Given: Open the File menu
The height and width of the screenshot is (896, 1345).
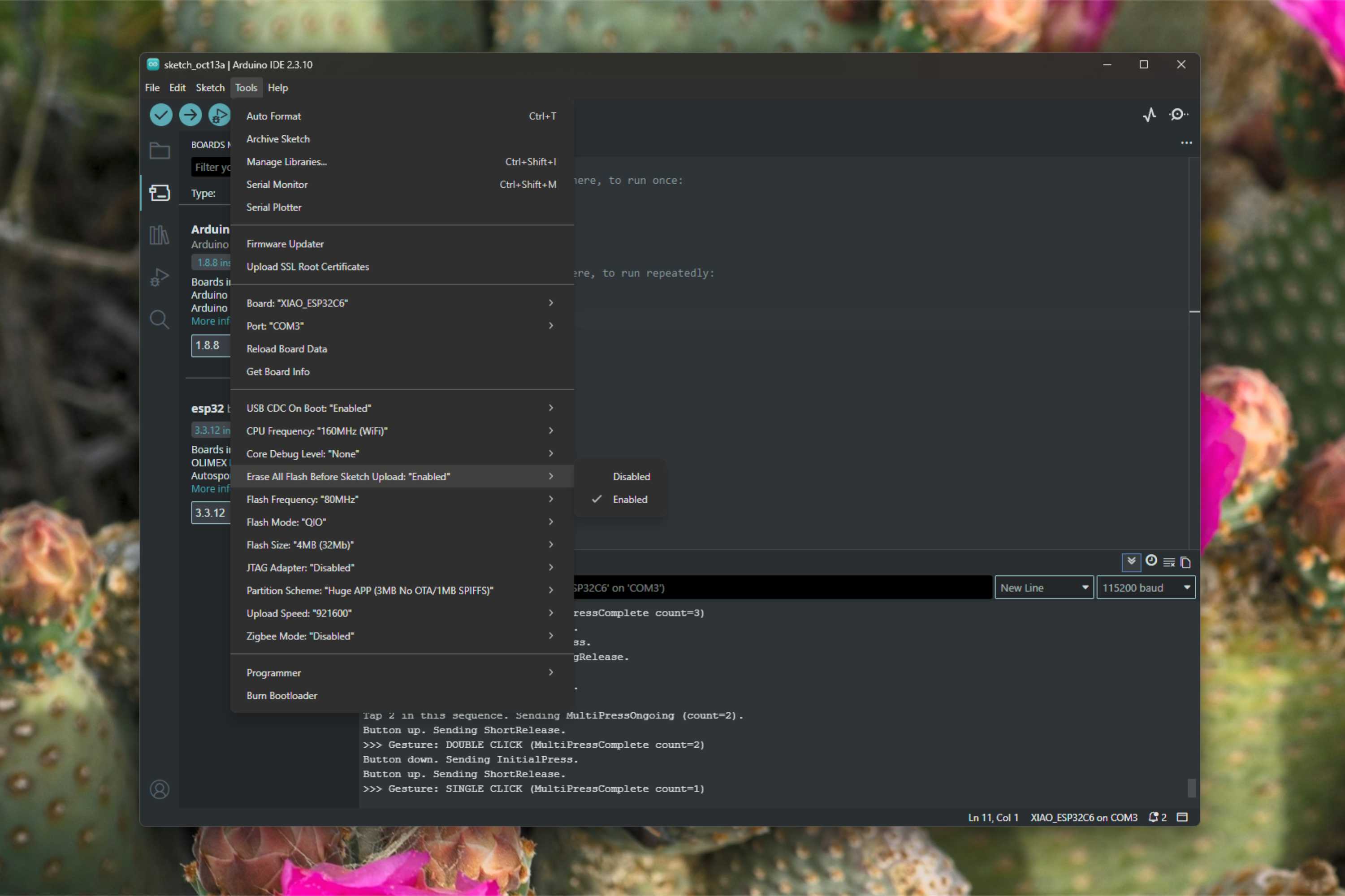Looking at the screenshot, I should 152,87.
